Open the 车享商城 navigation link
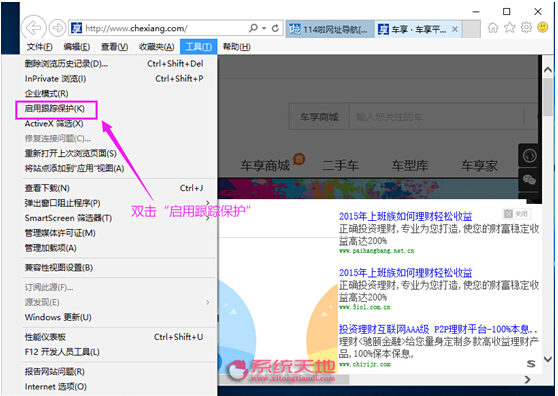This screenshot has width=558, height=396. click(265, 165)
